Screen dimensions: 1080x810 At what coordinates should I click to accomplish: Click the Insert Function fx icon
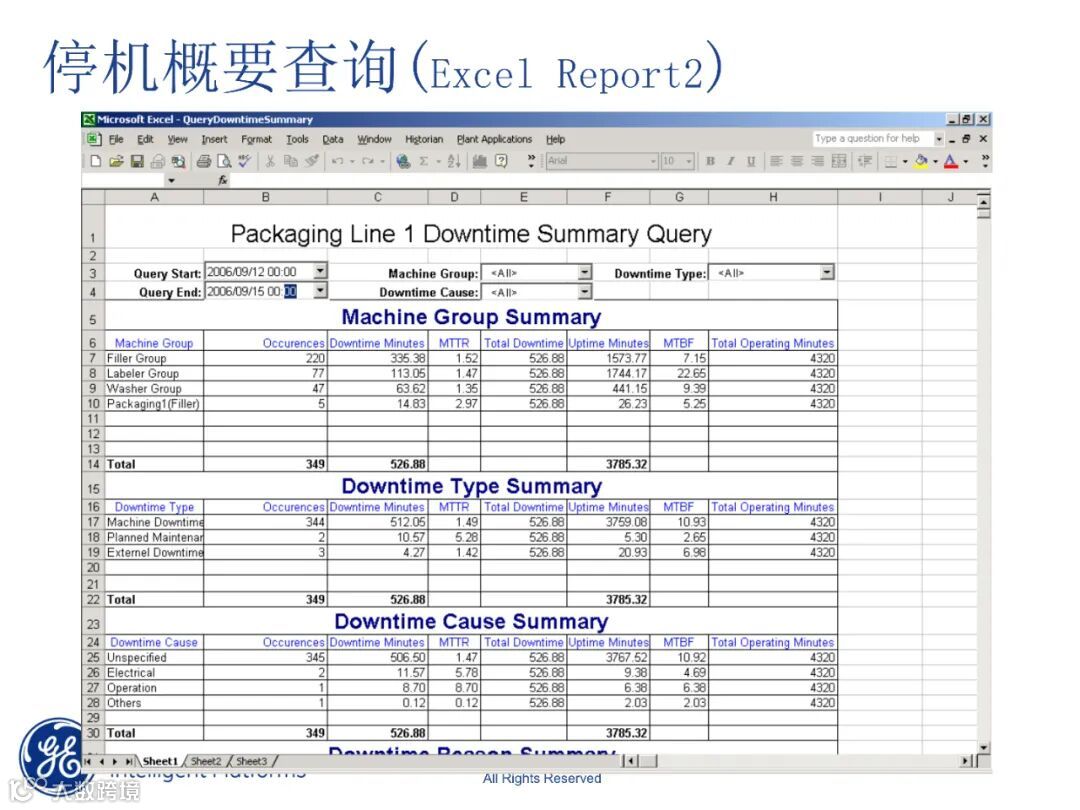(222, 180)
